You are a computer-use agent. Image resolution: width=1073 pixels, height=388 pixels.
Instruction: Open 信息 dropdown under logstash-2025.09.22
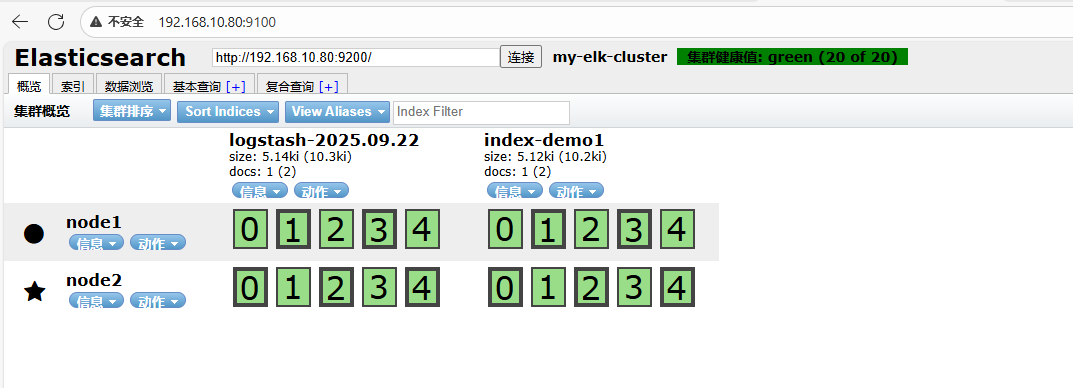click(x=259, y=191)
